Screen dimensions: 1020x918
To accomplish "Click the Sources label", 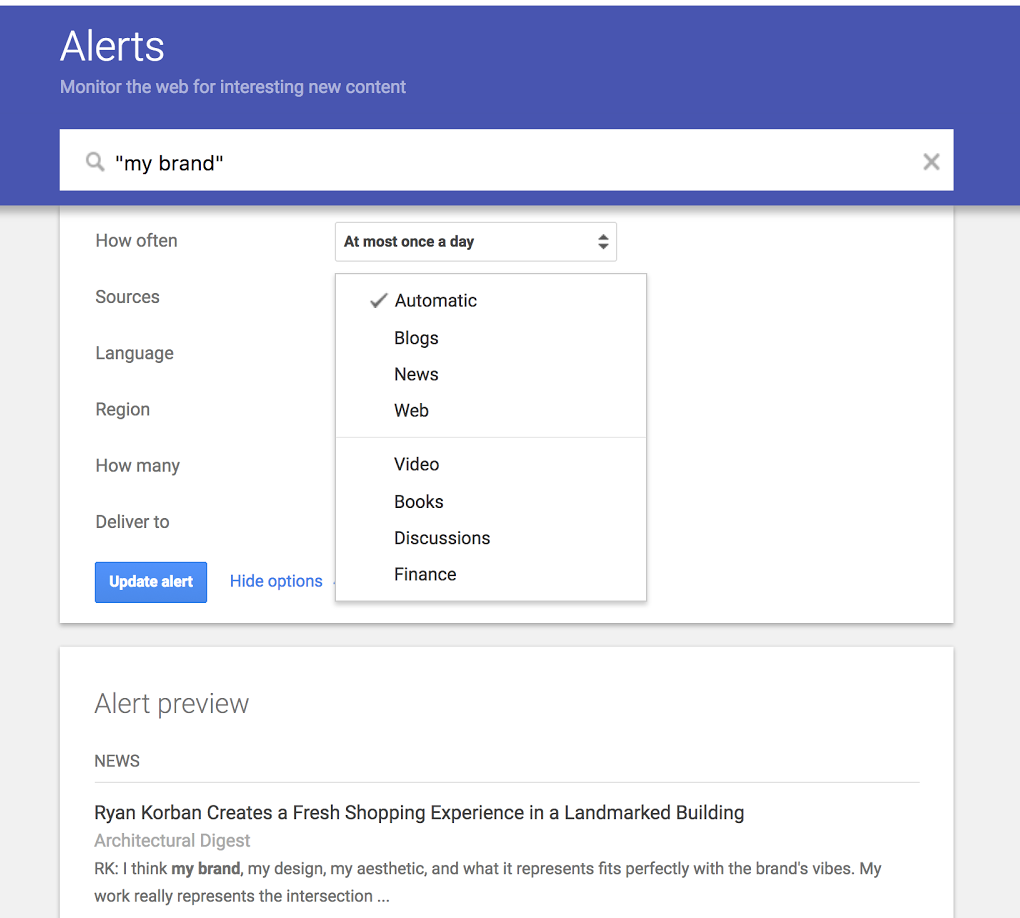I will (128, 297).
